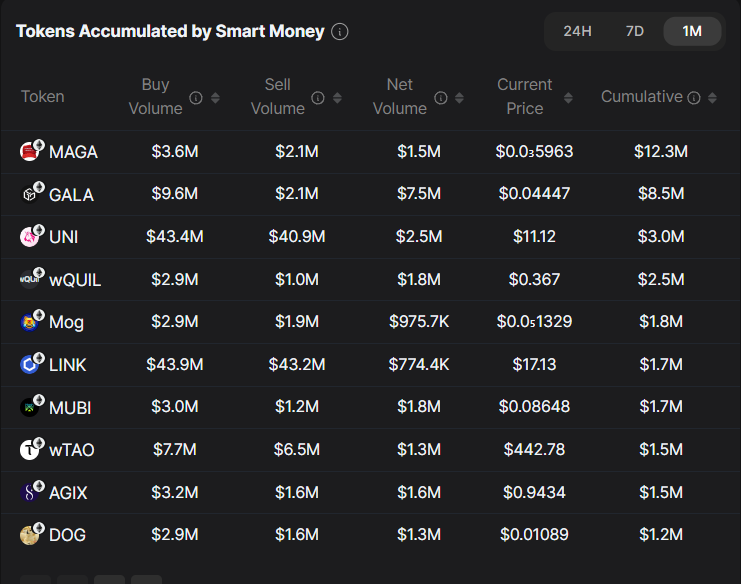Click the LINK token logo
741x584 pixels.
[30, 364]
